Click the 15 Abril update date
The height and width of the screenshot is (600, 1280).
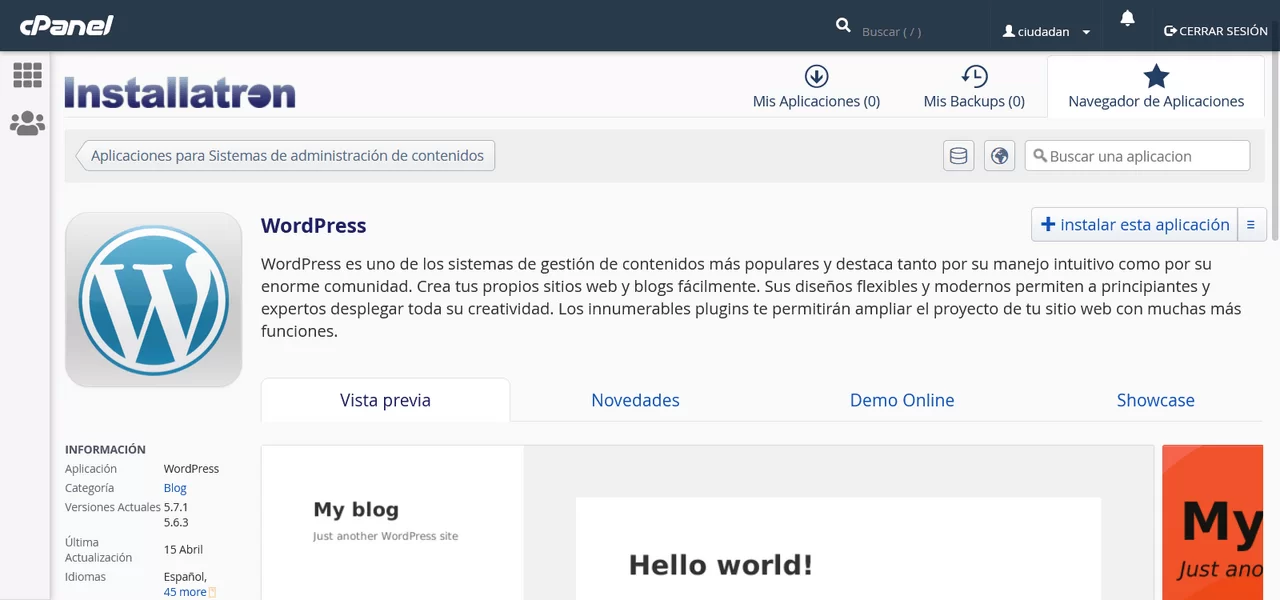[183, 550]
